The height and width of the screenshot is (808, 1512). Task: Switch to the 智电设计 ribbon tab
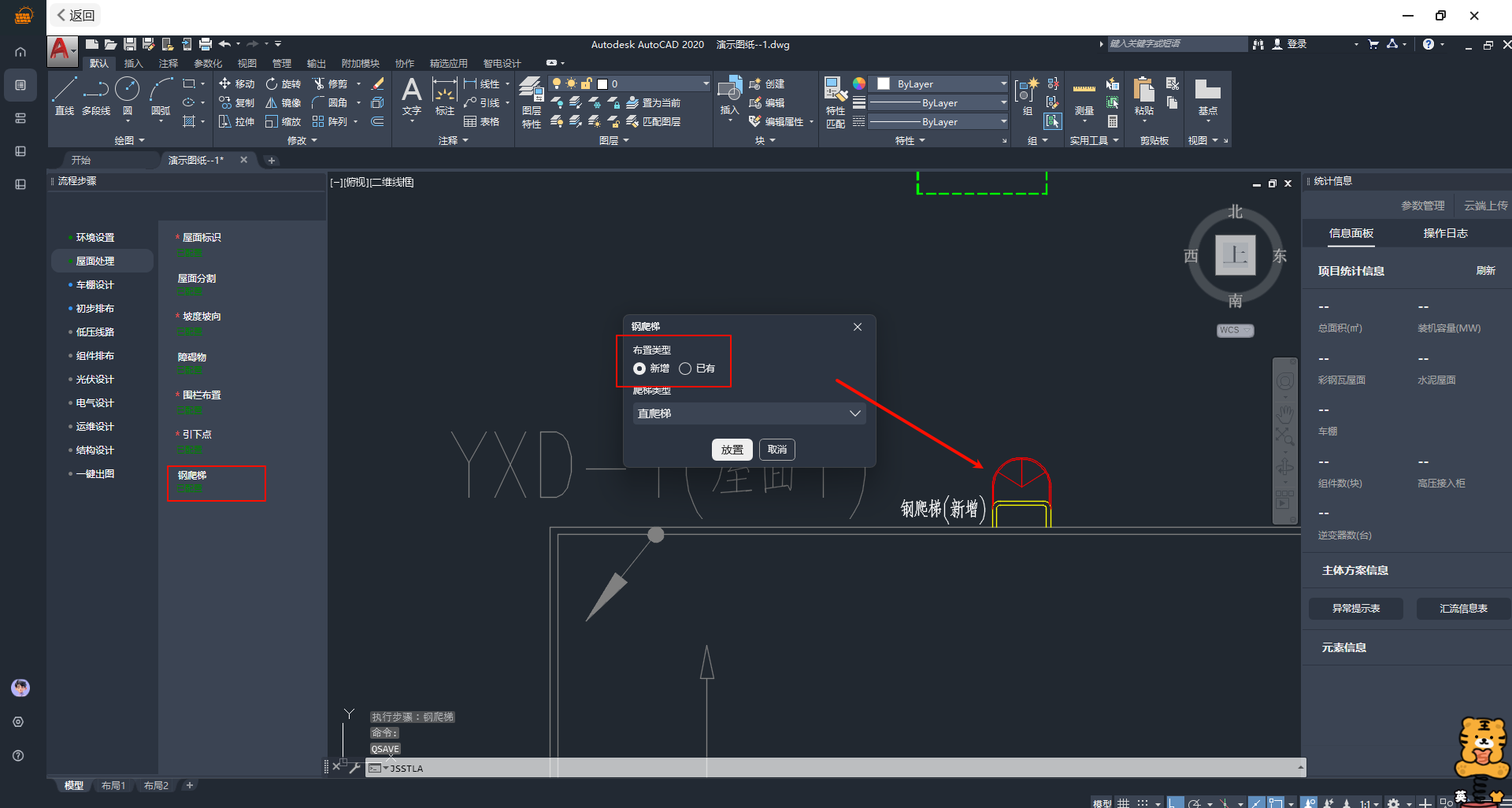pyautogui.click(x=502, y=63)
